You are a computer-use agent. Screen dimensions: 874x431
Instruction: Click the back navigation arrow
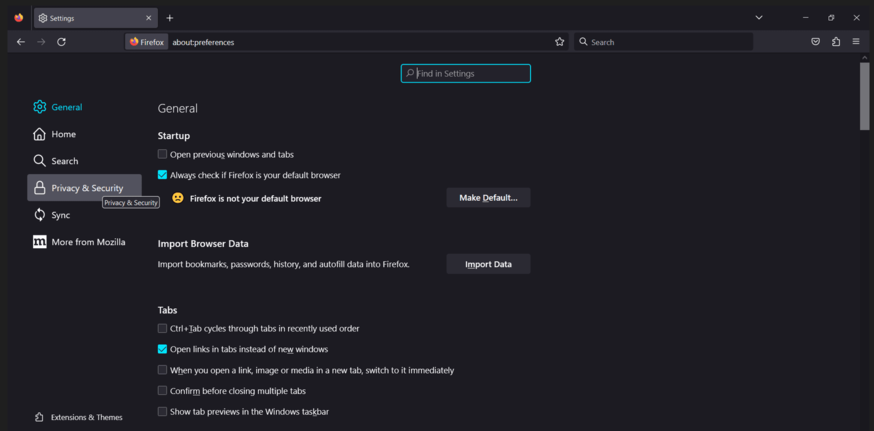click(x=21, y=42)
